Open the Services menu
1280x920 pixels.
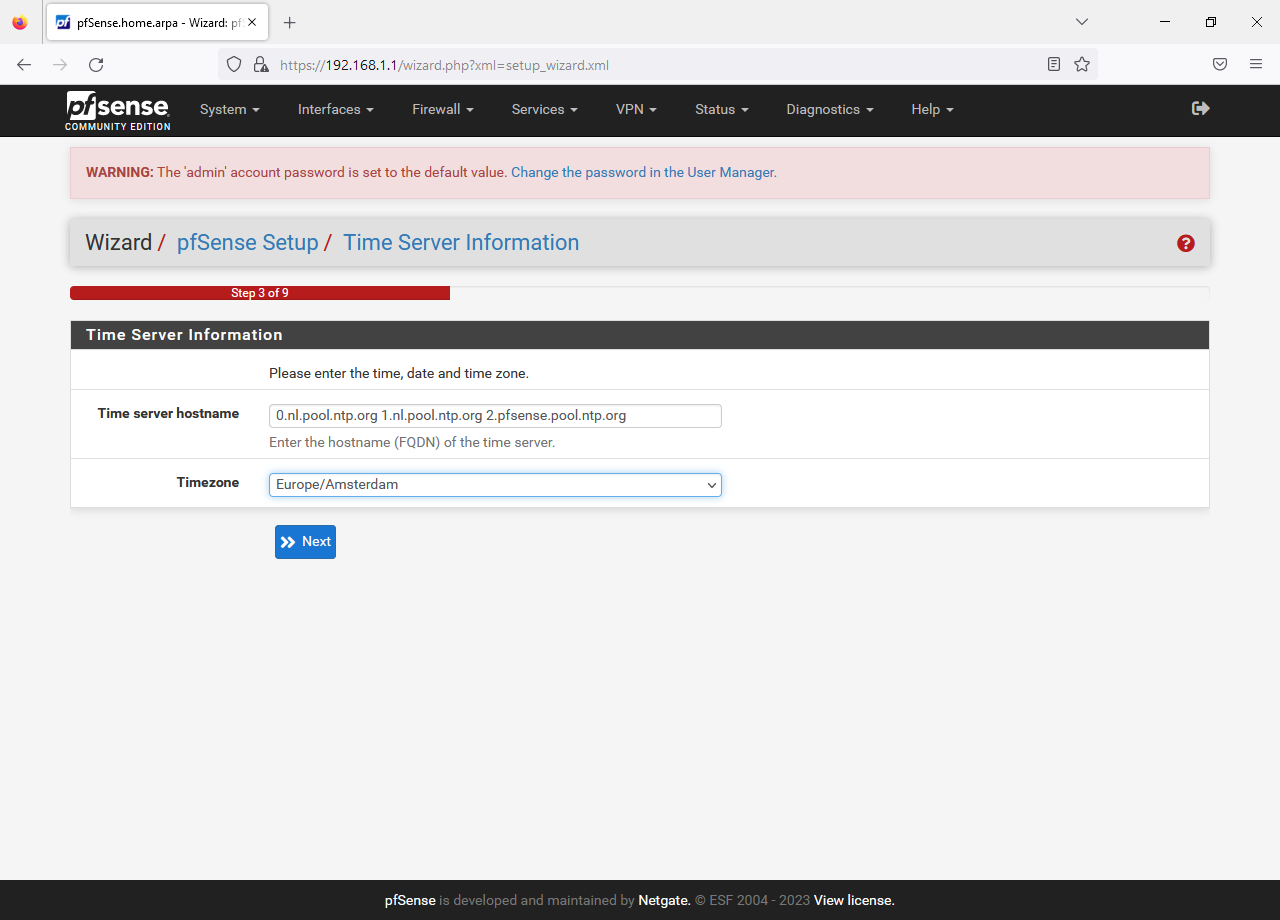[545, 110]
